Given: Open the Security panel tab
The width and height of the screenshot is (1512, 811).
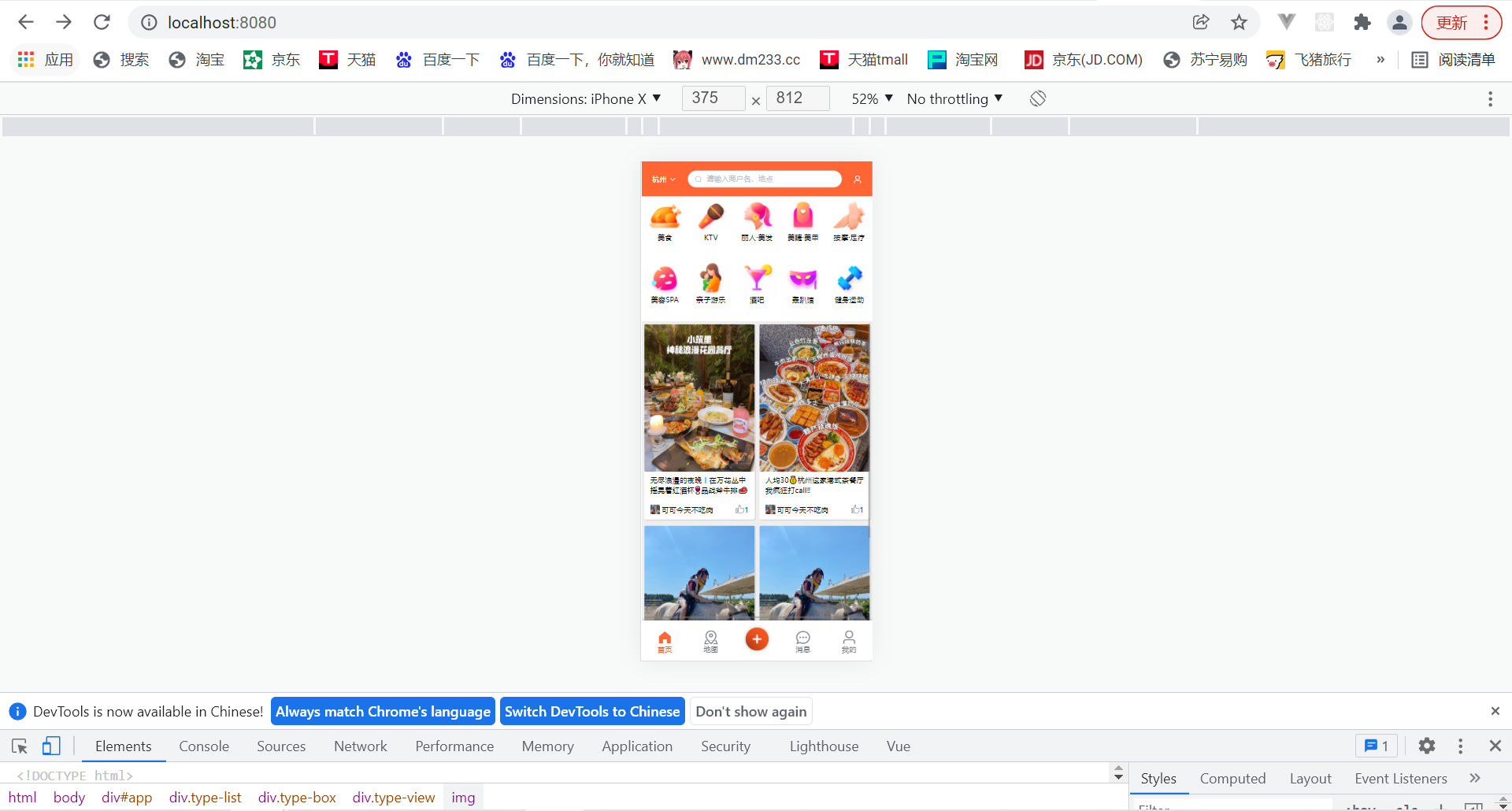Looking at the screenshot, I should click(725, 746).
